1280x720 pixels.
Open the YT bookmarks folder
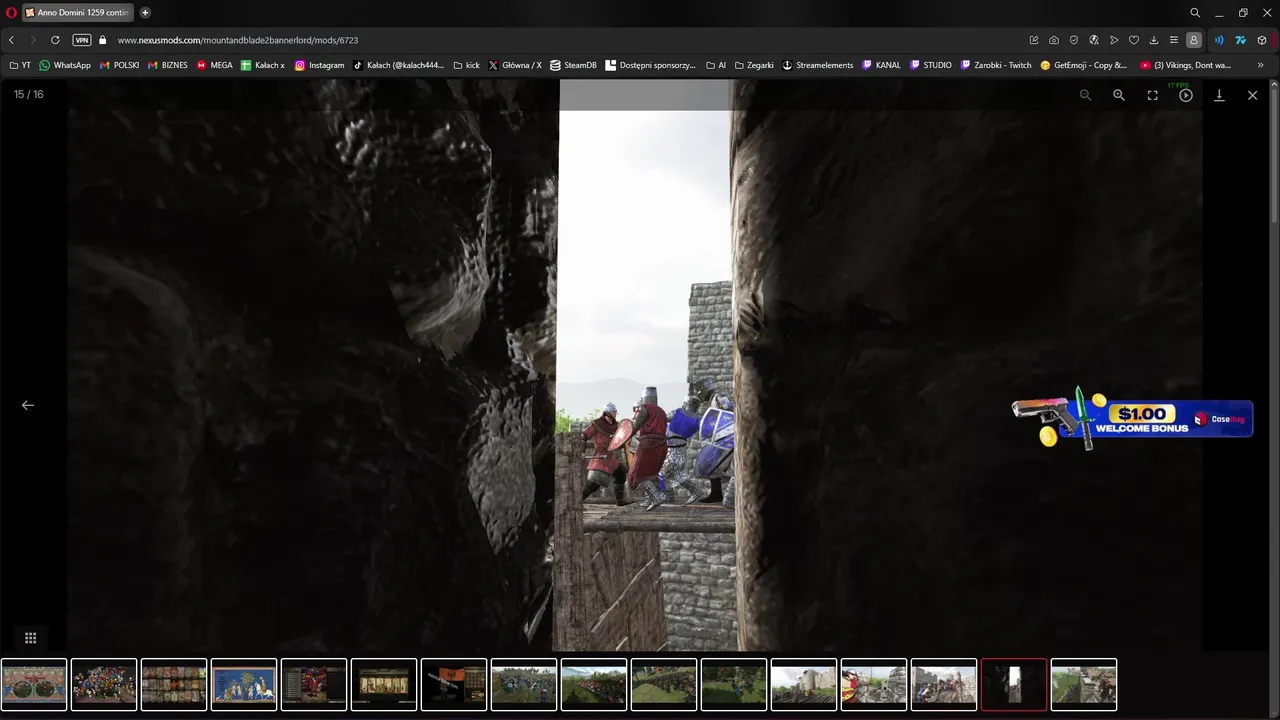(20, 65)
